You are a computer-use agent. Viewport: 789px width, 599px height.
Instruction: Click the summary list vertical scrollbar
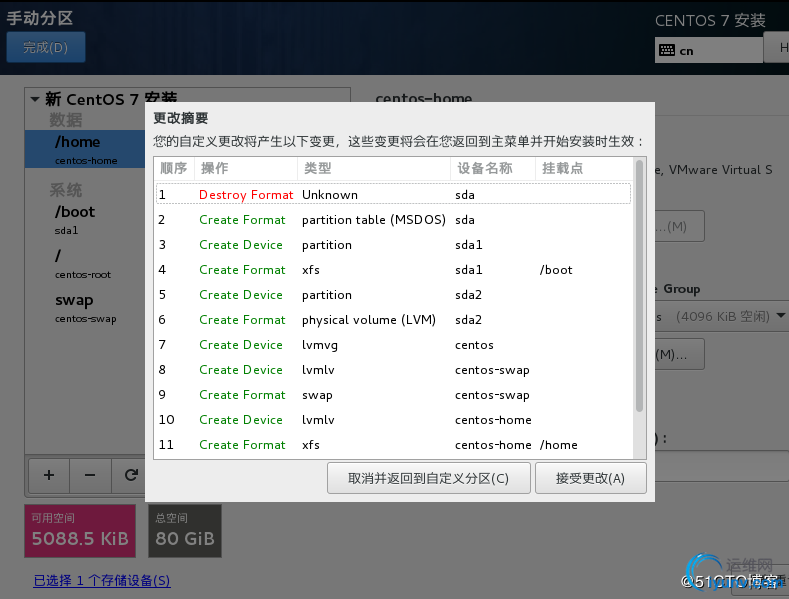click(x=639, y=286)
